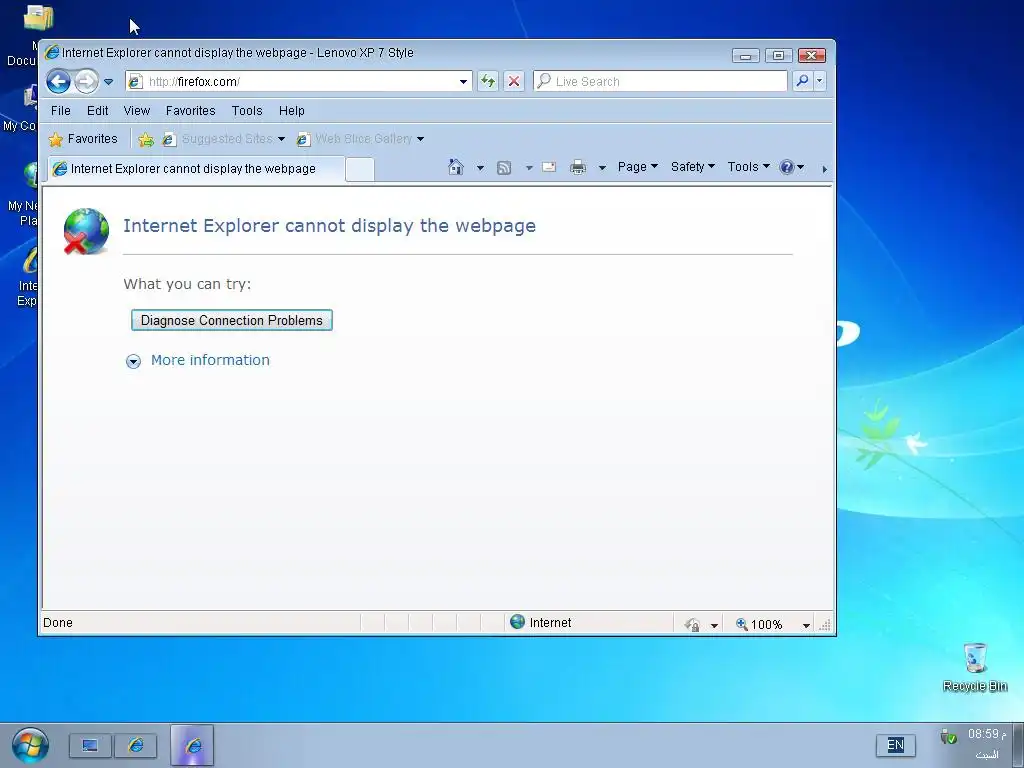The width and height of the screenshot is (1024, 768).
Task: Show more command bar items via chevron
Action: [824, 169]
